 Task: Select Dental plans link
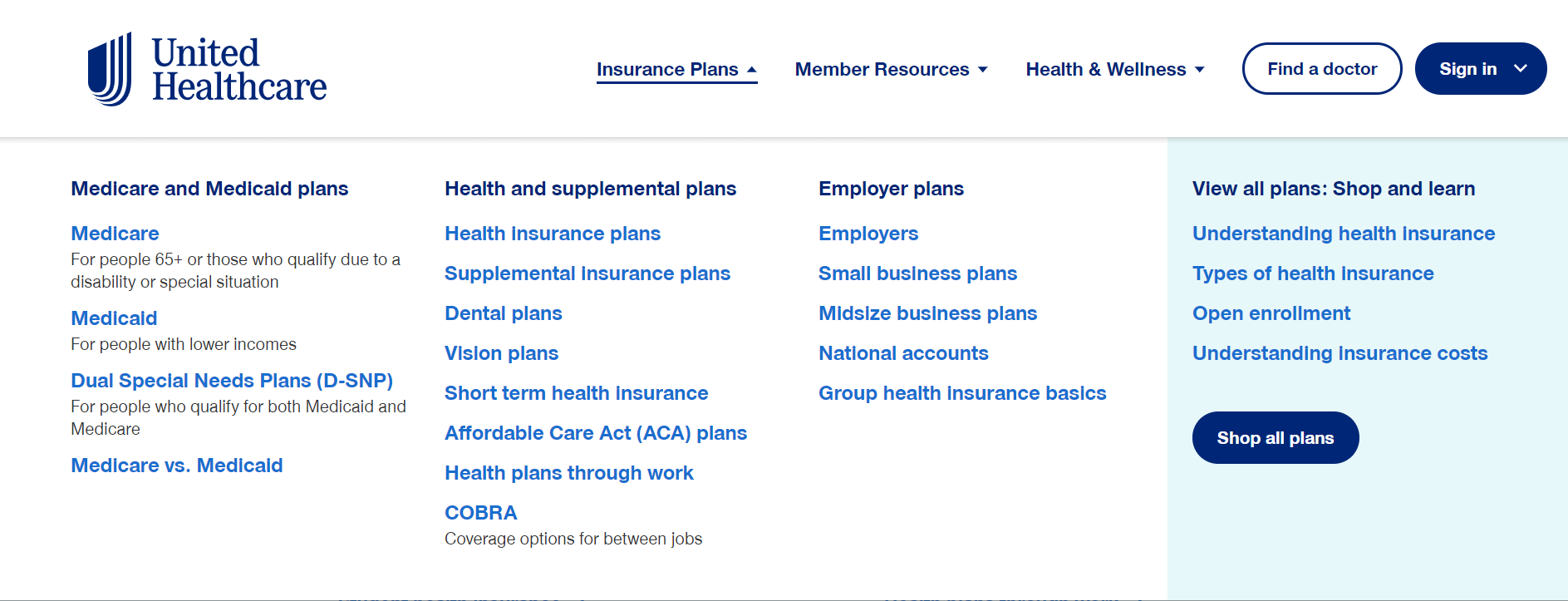pyautogui.click(x=504, y=313)
